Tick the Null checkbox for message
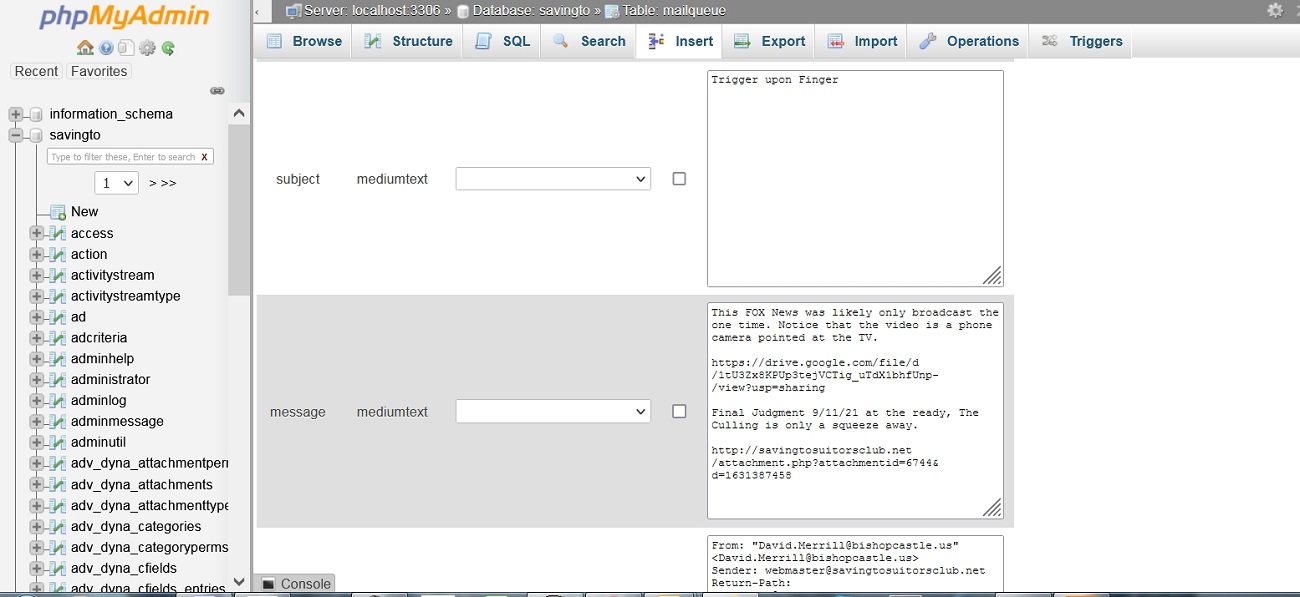The width and height of the screenshot is (1300, 597). [x=679, y=411]
